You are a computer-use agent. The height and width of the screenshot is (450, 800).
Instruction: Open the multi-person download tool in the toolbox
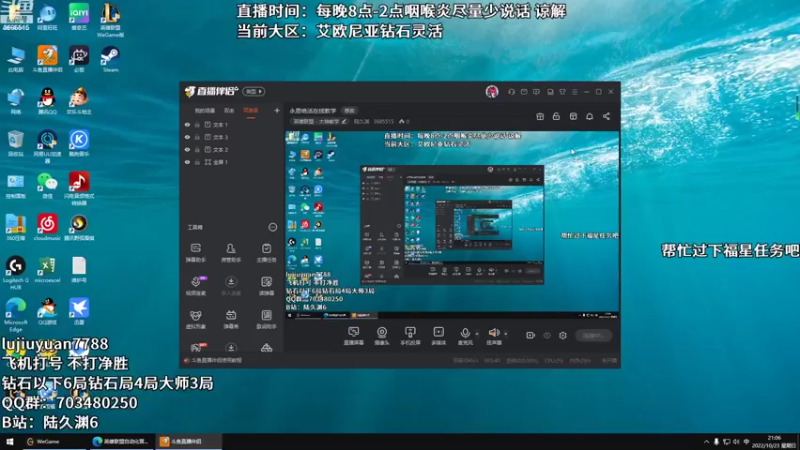(x=231, y=286)
